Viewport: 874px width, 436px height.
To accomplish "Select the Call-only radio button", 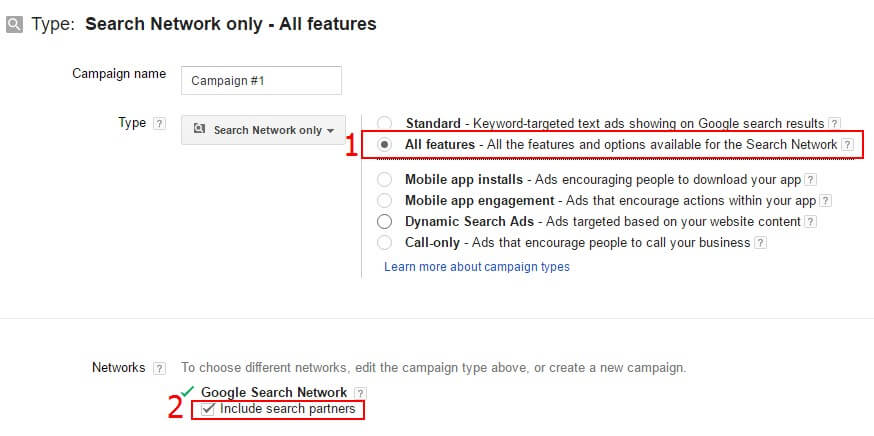I will (x=385, y=243).
